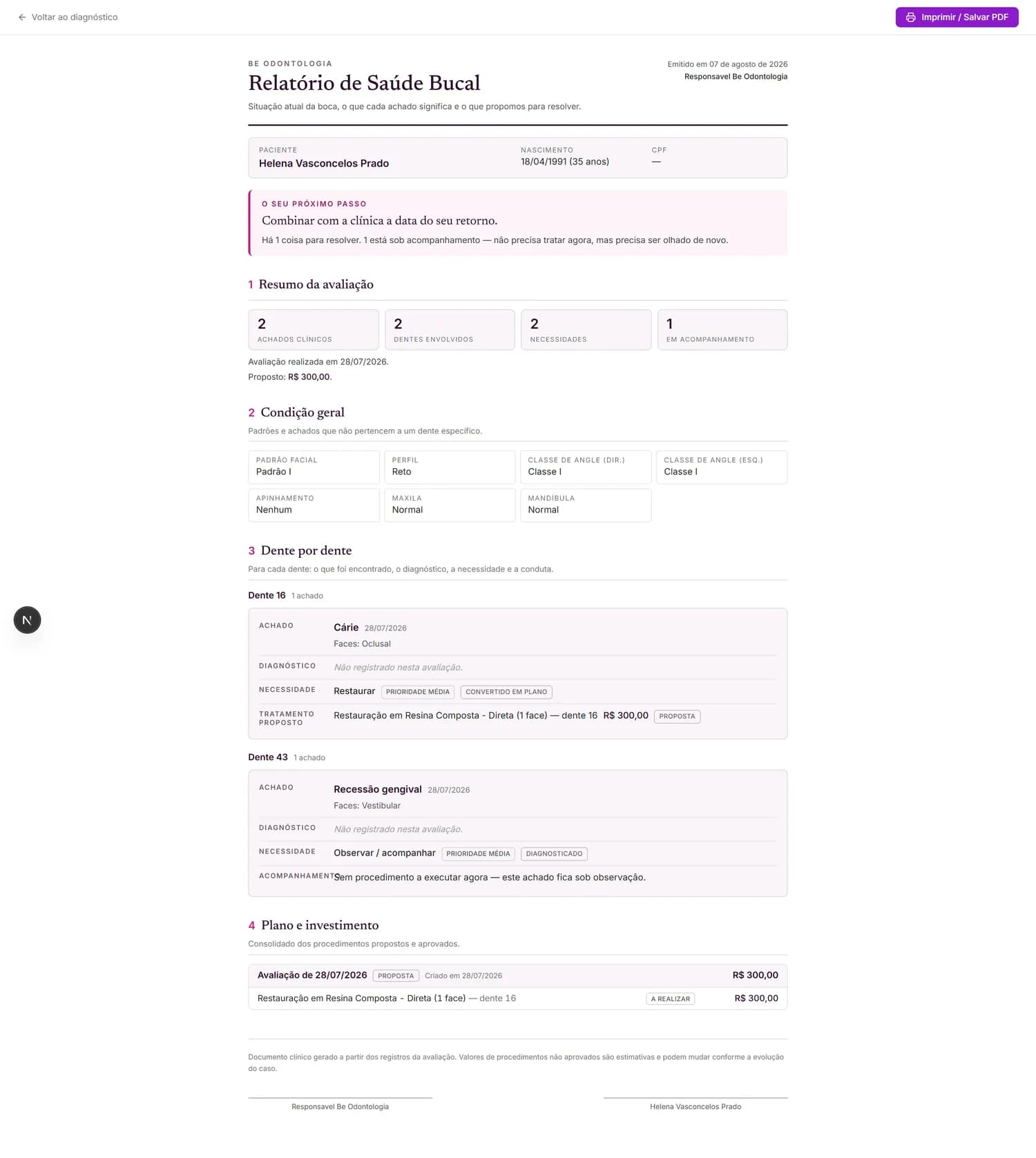Click the Prioridade Média badge for Dente 16
The image size is (1036, 1158).
pos(418,692)
